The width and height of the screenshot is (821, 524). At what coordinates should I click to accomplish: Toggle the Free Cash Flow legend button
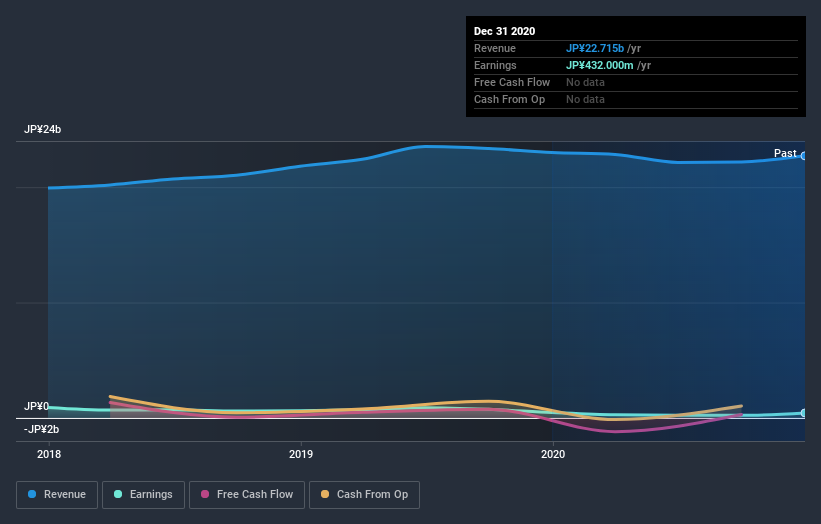coord(247,495)
